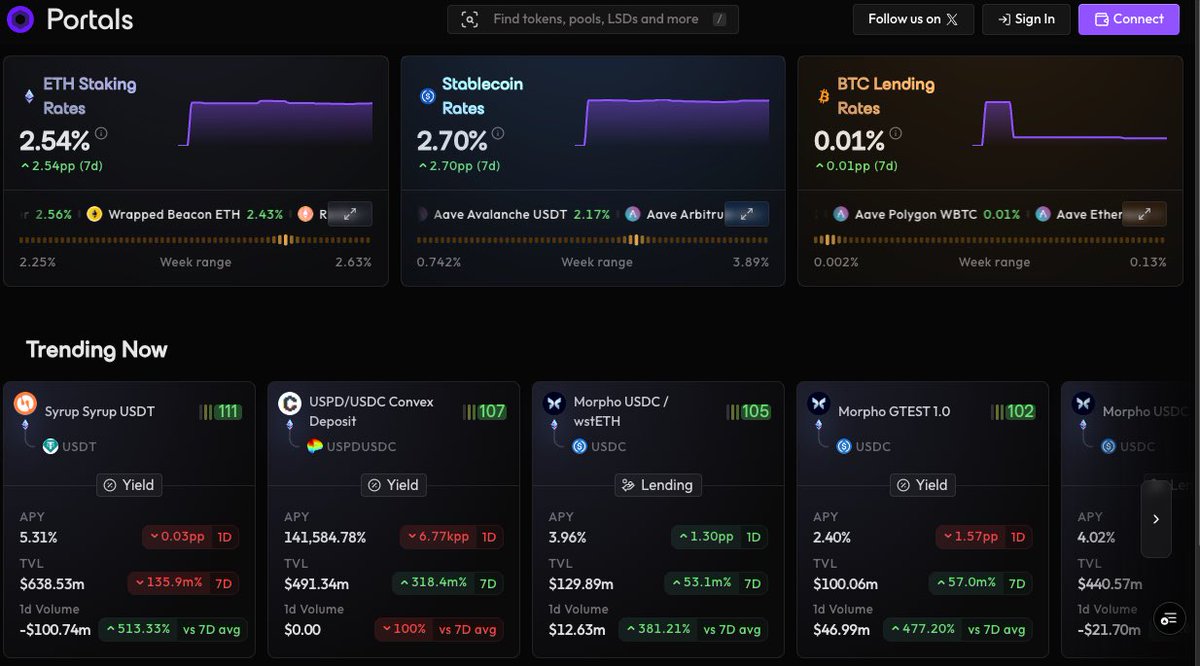Click the Bitcoin icon on BTC Lending Rates card

click(823, 95)
